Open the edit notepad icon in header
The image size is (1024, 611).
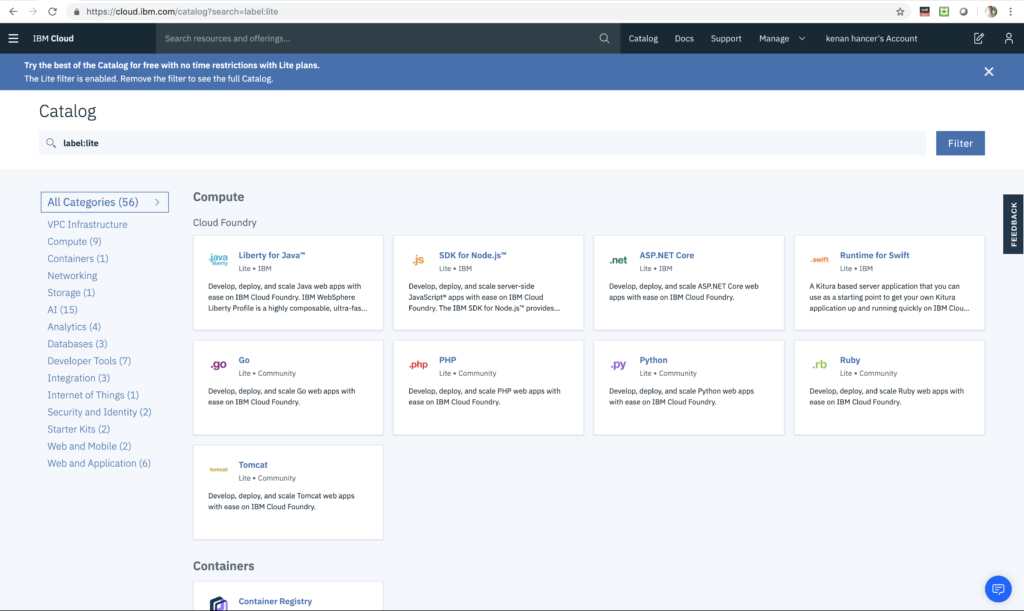978,39
